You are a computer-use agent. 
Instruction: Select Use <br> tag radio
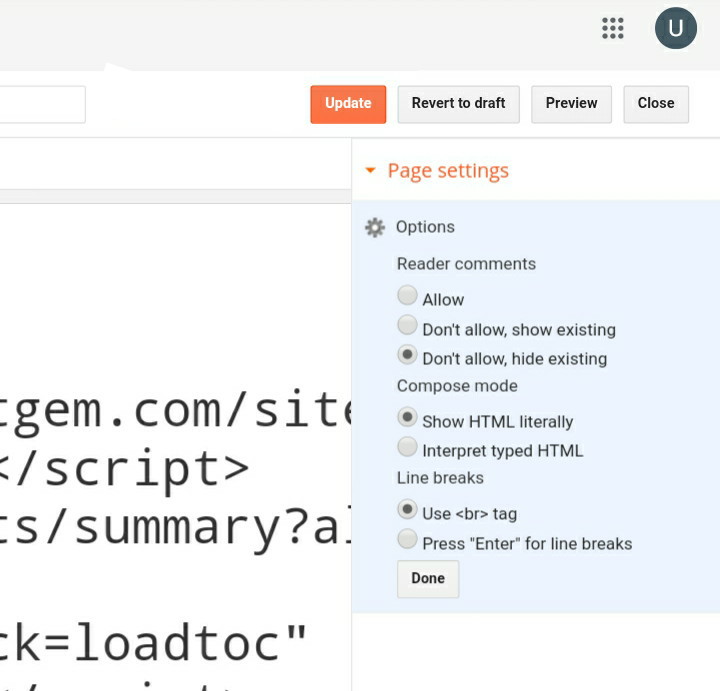pos(407,509)
